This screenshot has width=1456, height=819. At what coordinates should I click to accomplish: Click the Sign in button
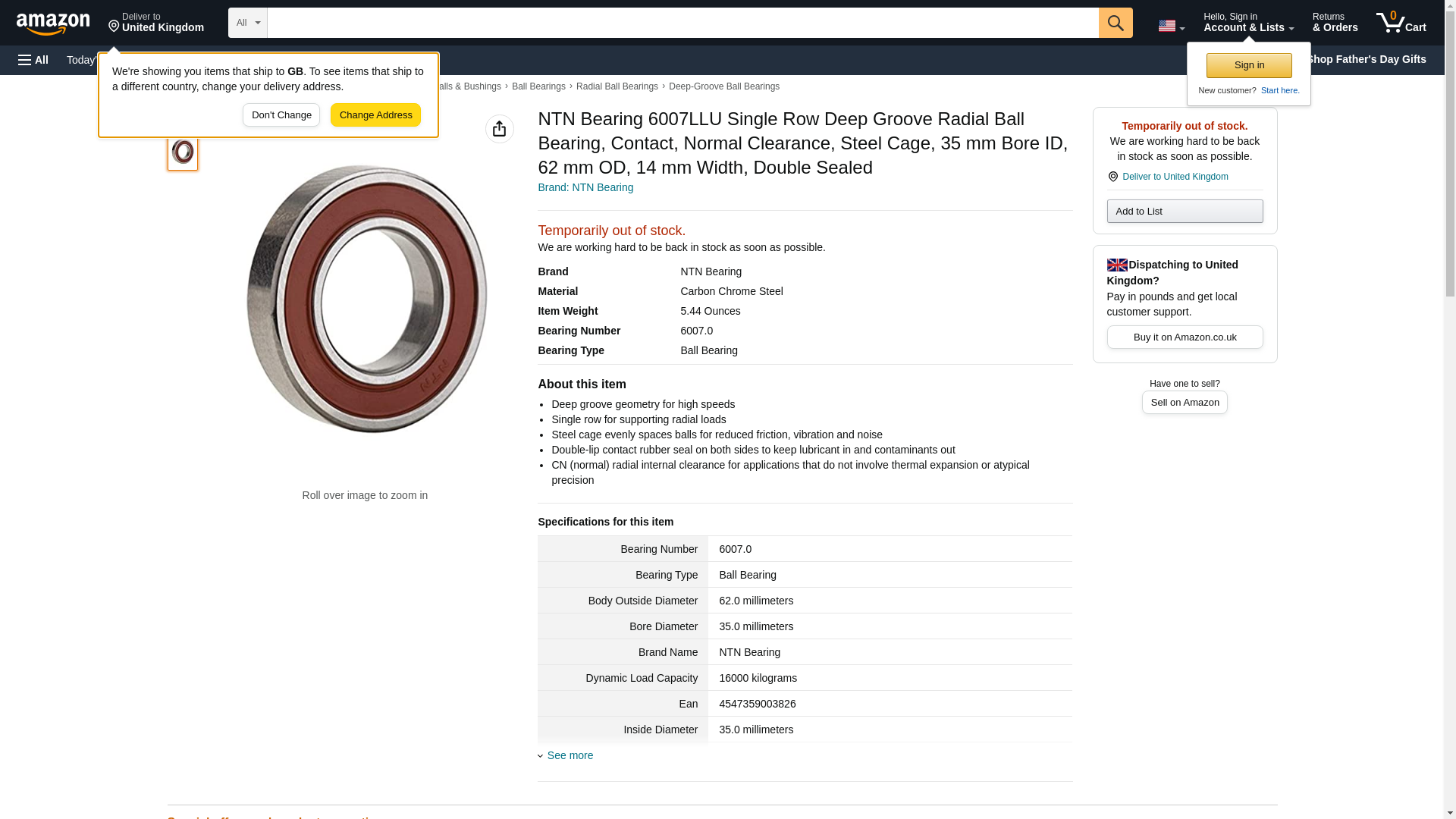tap(1249, 65)
